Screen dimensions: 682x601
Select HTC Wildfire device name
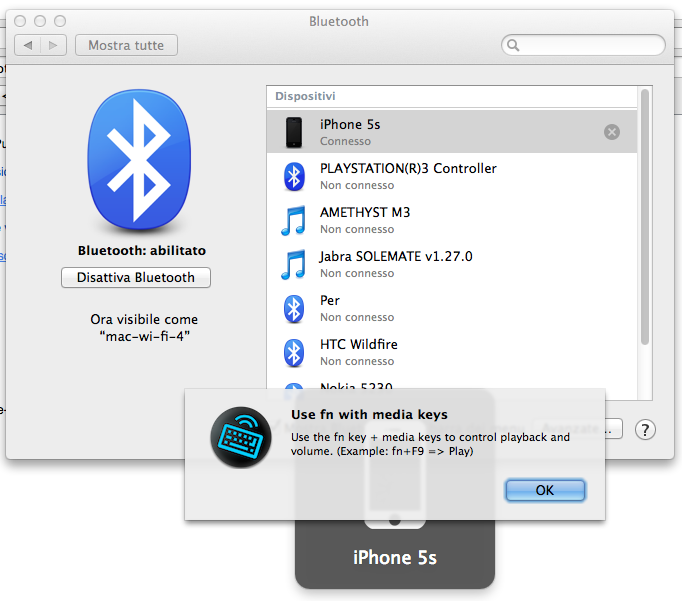(x=359, y=344)
